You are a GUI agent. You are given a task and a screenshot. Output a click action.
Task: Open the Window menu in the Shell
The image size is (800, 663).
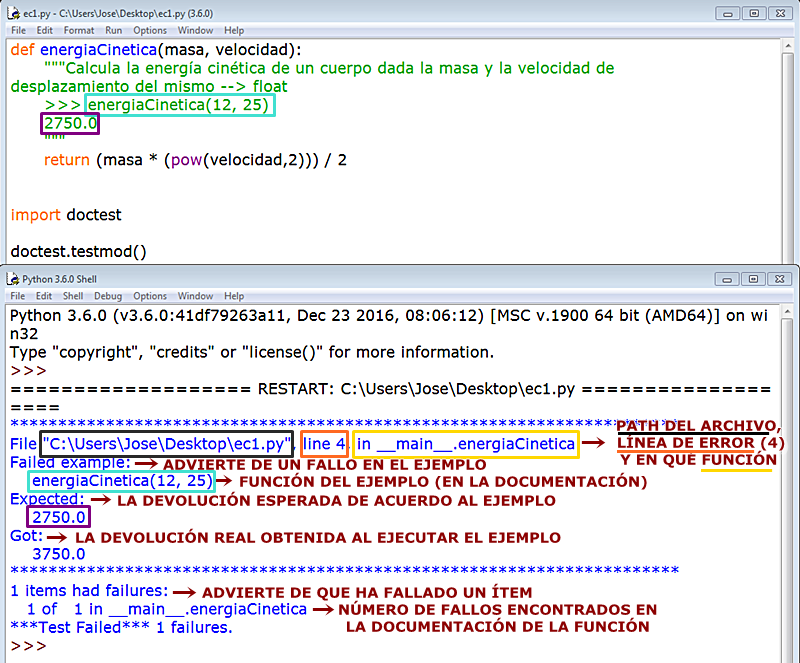point(192,296)
